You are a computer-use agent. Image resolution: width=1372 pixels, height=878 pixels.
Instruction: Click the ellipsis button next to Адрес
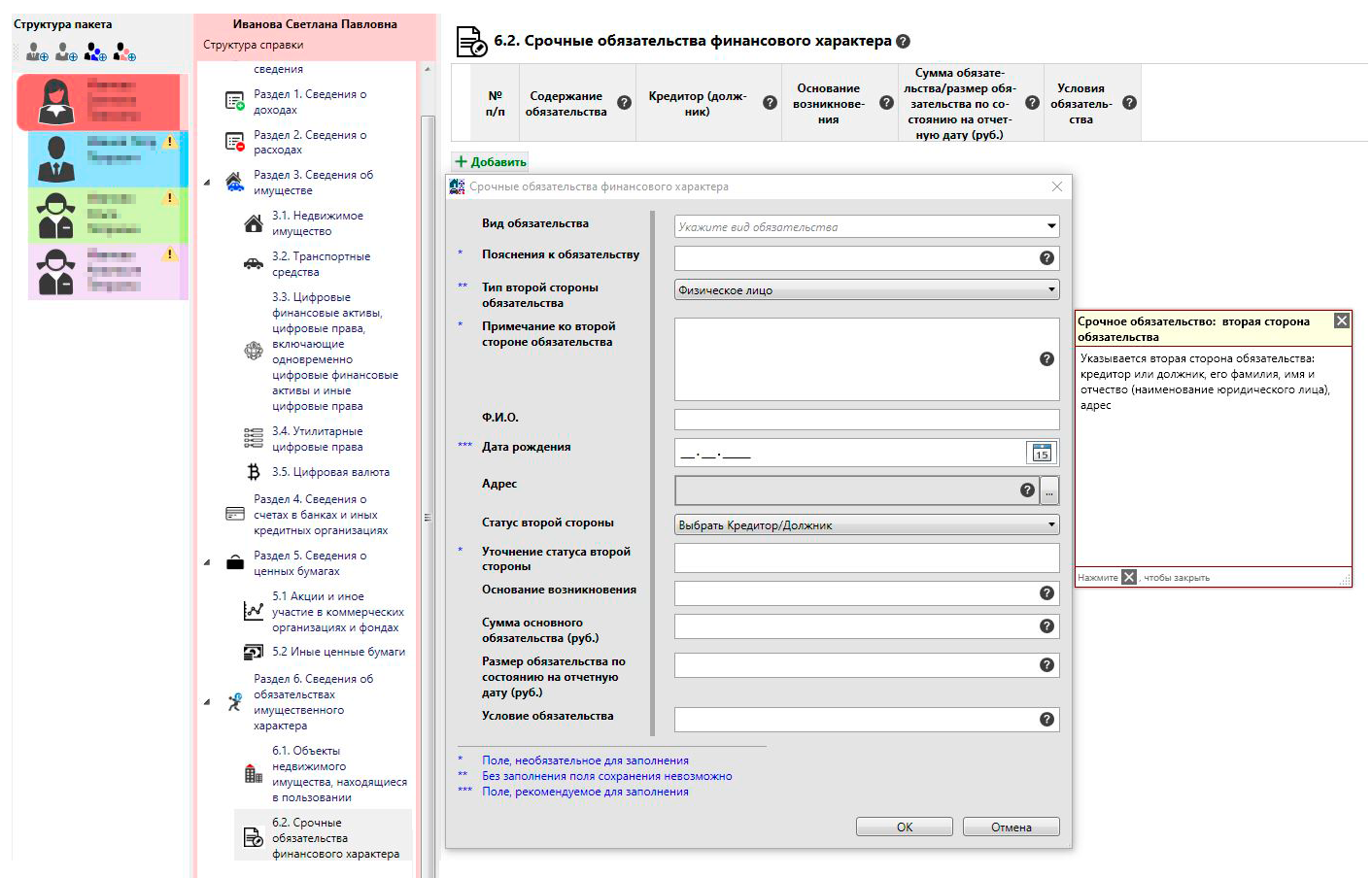coord(1049,490)
